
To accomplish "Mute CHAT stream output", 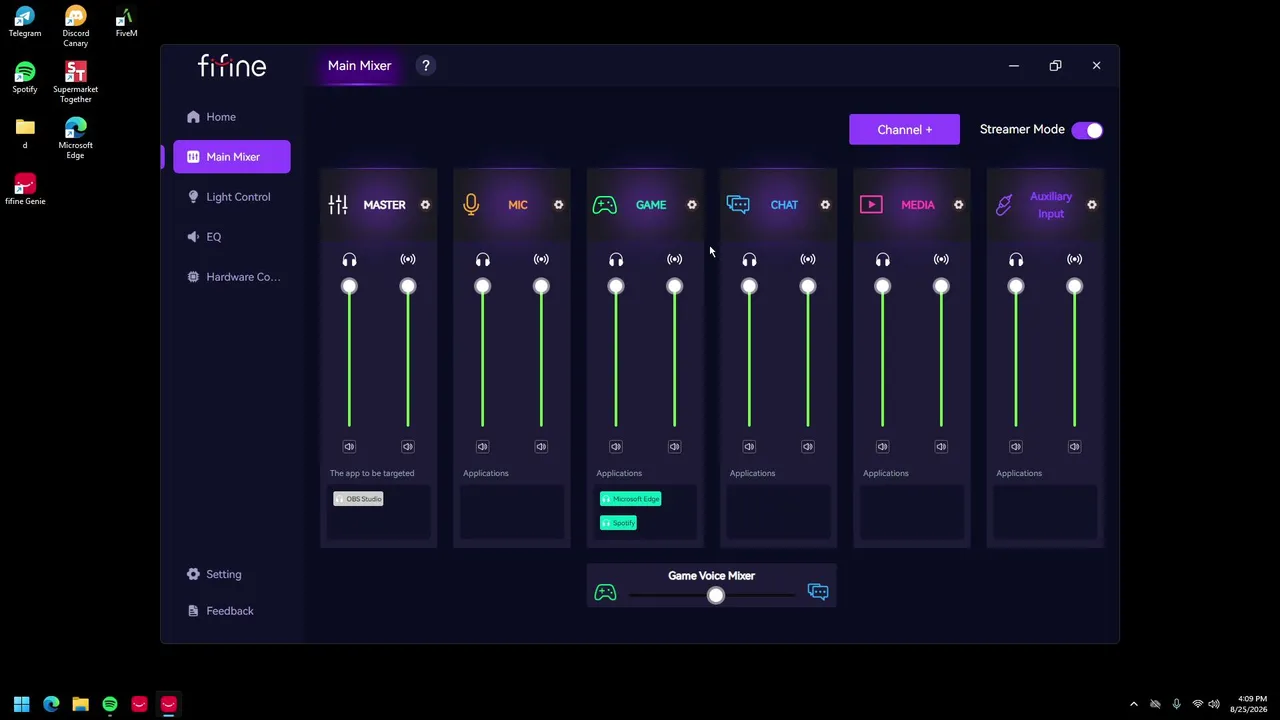I will [808, 447].
